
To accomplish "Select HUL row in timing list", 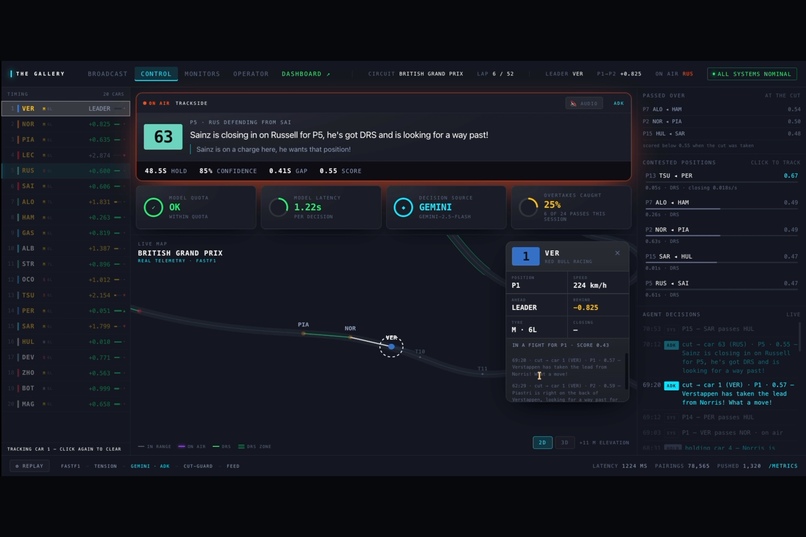I will point(65,342).
